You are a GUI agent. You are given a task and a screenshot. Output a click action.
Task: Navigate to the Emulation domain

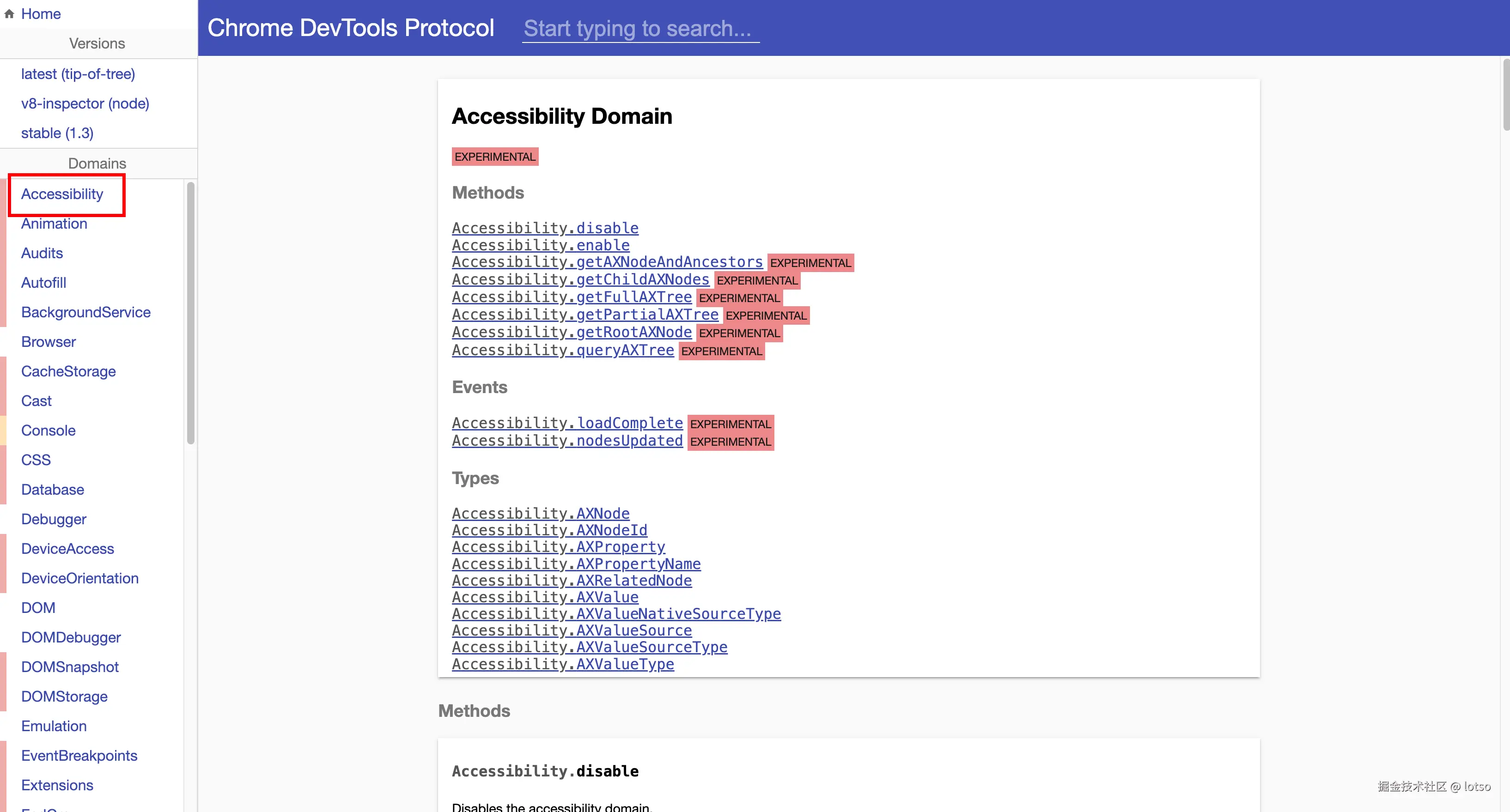(53, 726)
